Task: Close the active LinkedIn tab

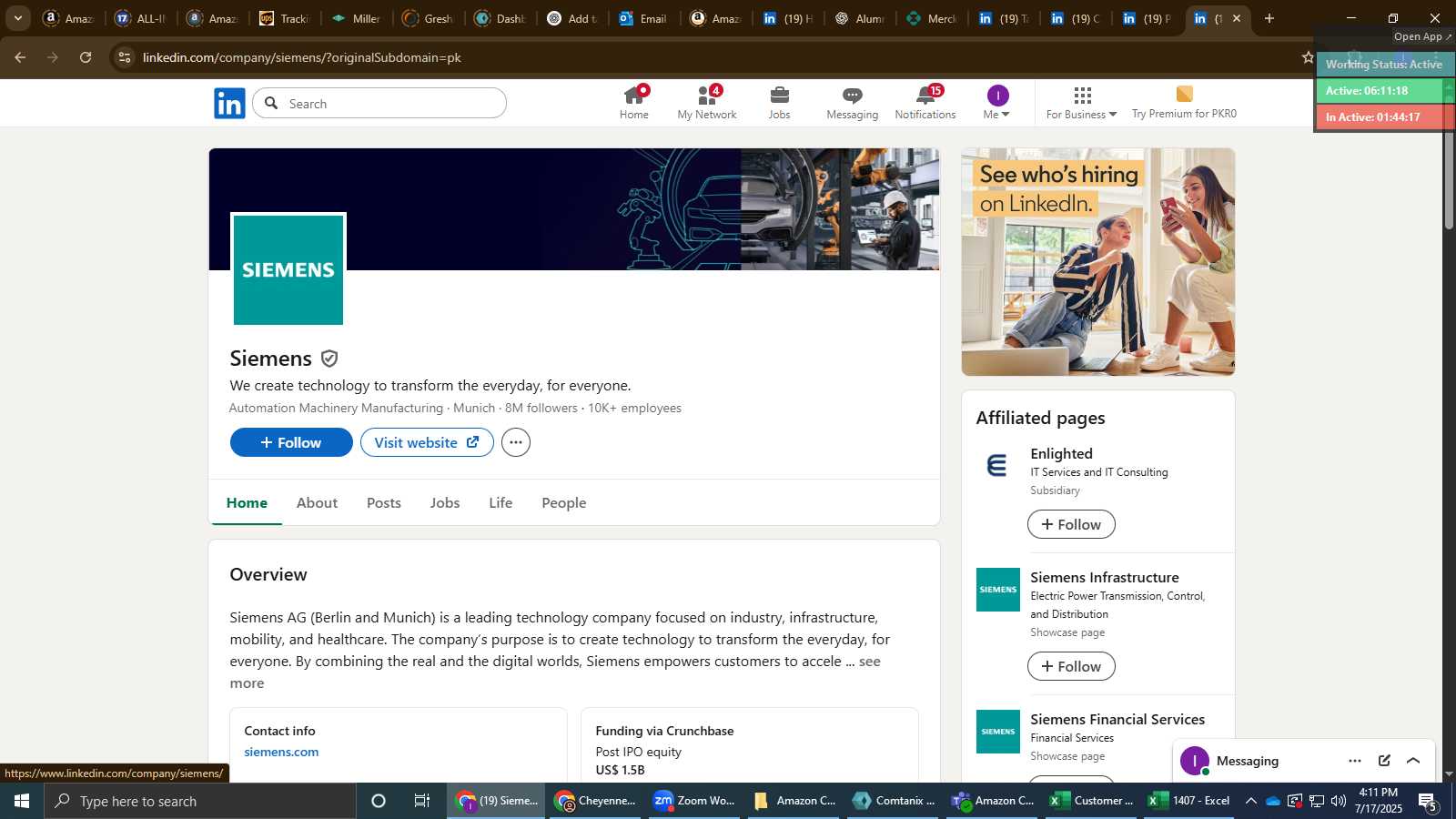Action: point(1236,18)
